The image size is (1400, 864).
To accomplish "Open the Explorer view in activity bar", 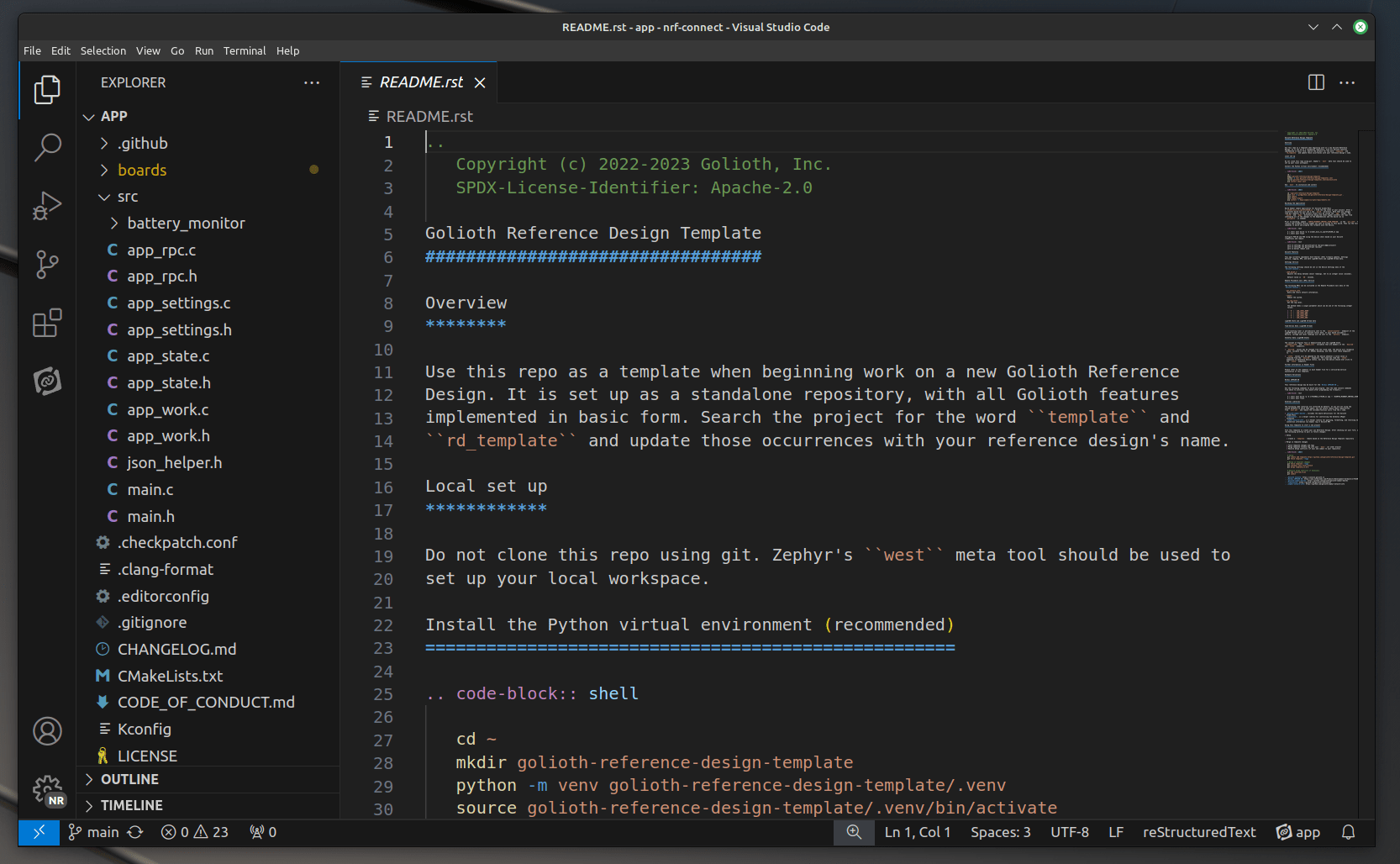I will point(47,90).
